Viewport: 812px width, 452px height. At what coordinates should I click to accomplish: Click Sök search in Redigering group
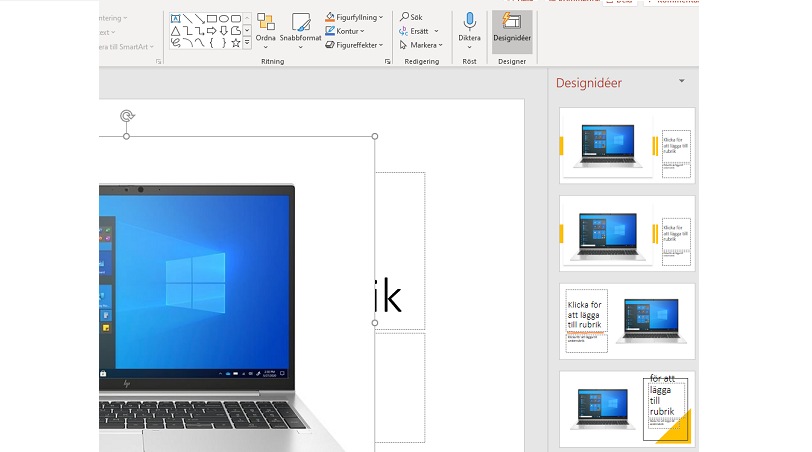click(x=410, y=17)
